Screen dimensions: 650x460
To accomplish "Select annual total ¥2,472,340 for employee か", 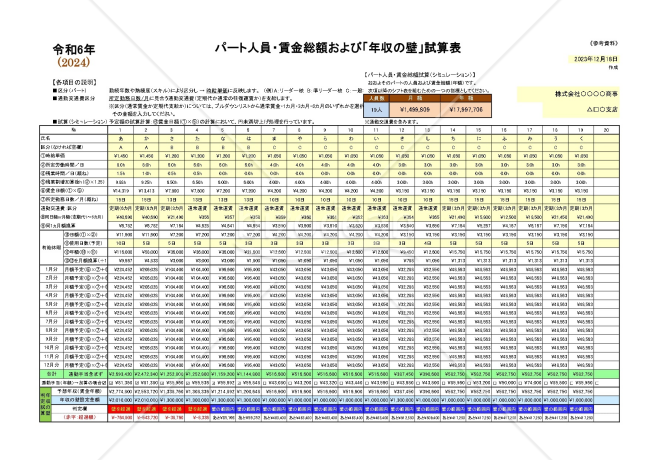I will [146, 374].
